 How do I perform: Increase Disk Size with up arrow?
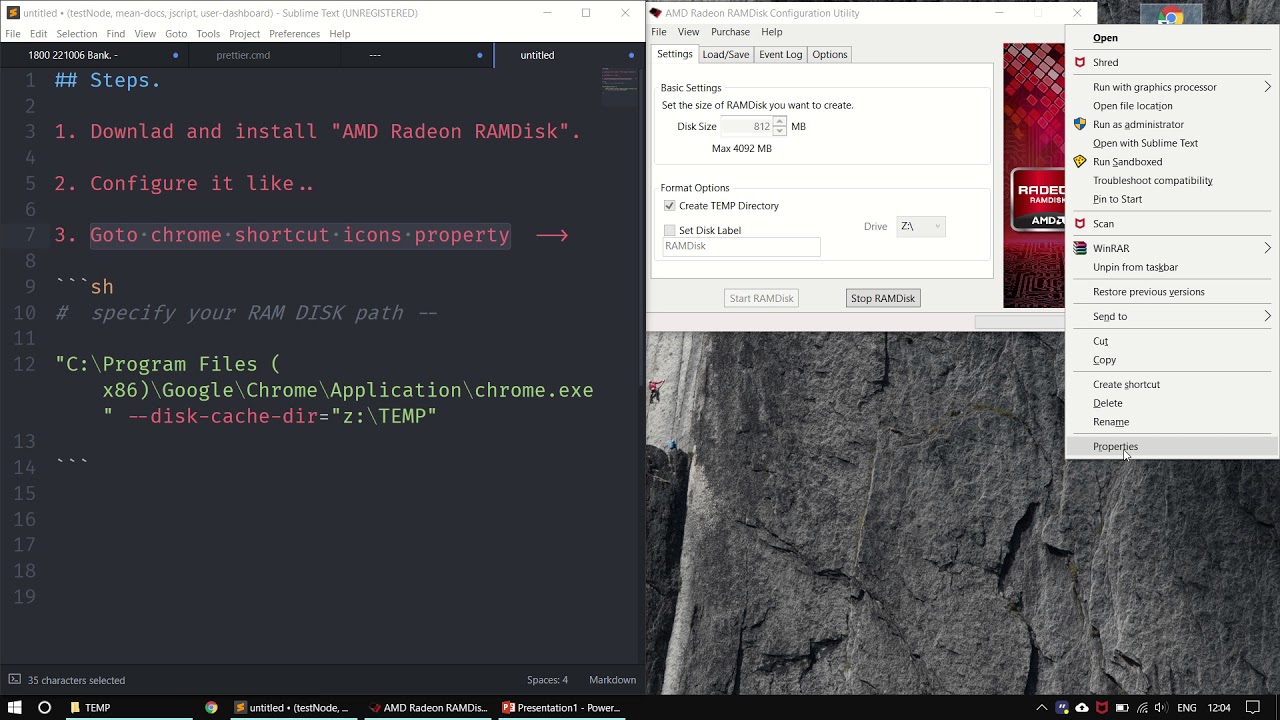(780, 122)
